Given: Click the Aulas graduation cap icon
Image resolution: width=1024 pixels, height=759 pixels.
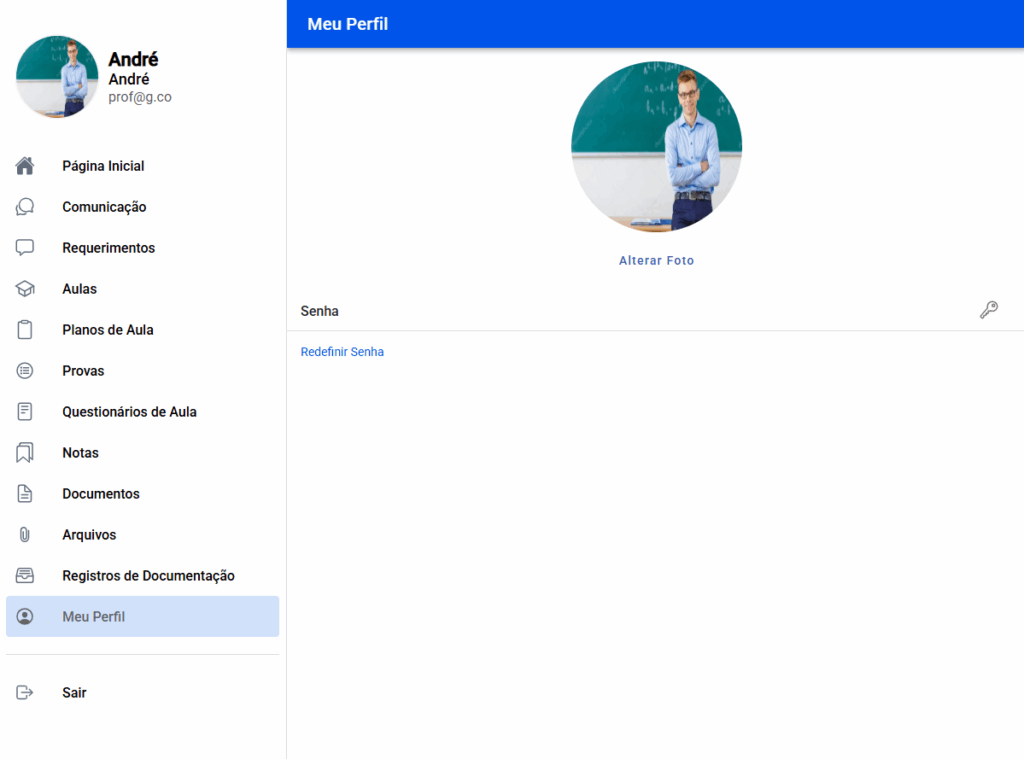Looking at the screenshot, I should click(25, 289).
